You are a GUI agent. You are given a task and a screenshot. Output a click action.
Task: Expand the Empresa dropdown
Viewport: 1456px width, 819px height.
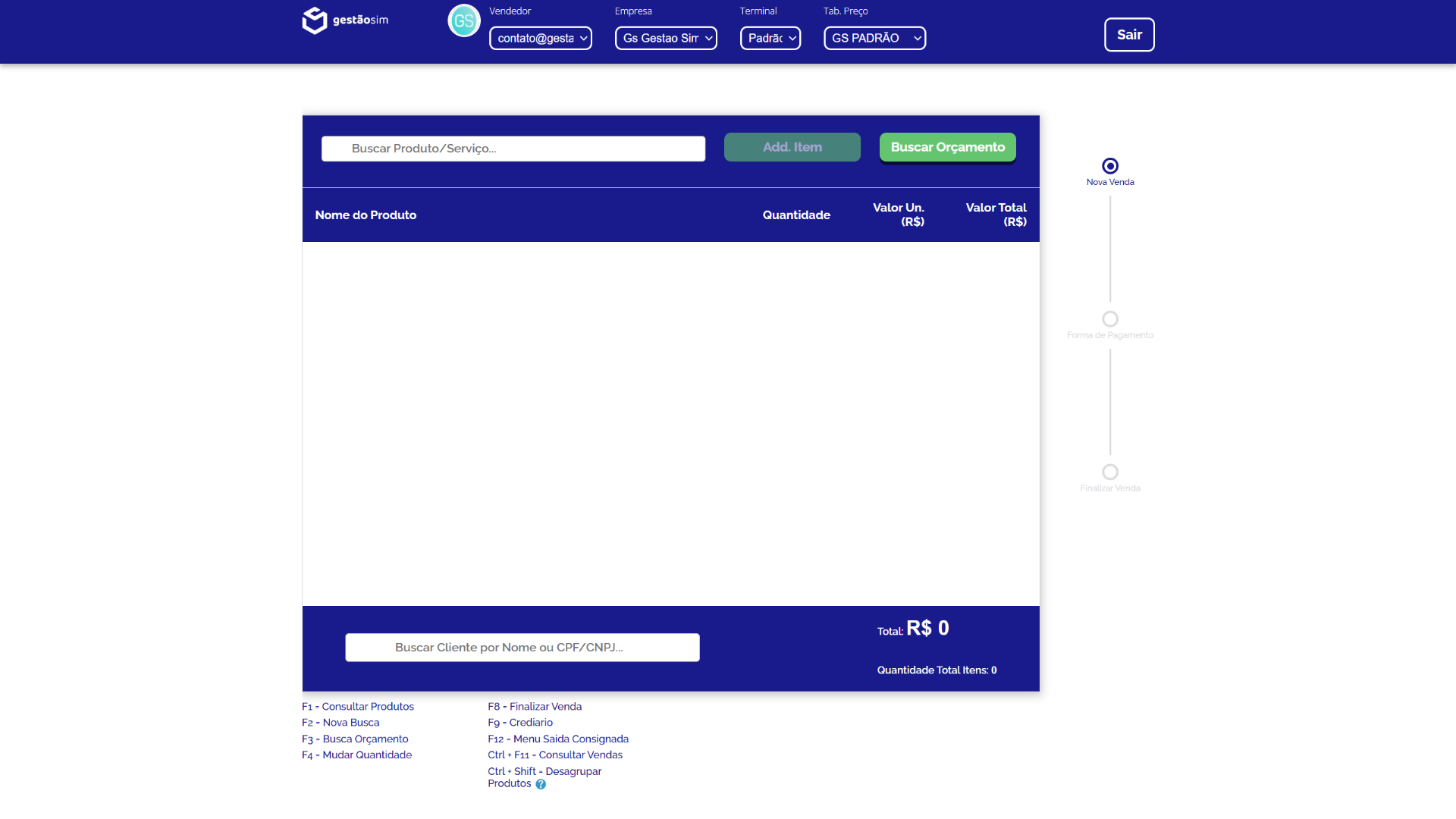click(666, 38)
